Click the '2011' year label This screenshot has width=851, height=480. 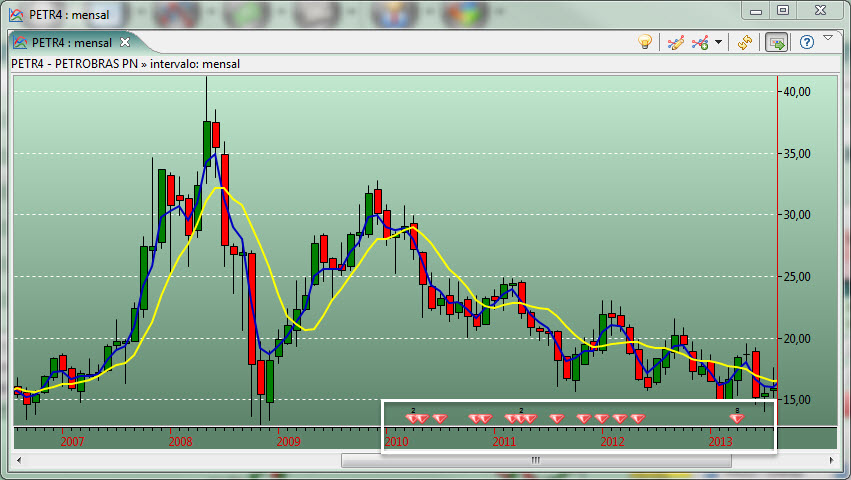click(504, 441)
